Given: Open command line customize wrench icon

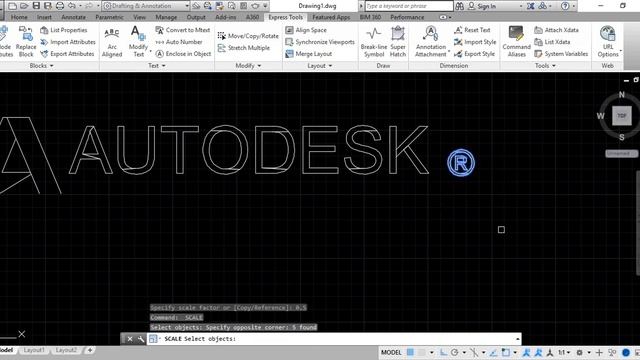Looking at the screenshot, I should [141, 339].
